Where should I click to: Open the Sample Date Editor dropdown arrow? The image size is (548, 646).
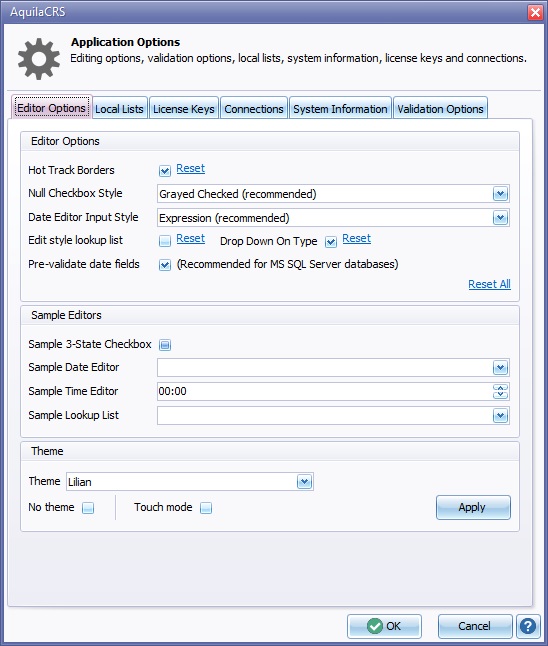coord(500,367)
